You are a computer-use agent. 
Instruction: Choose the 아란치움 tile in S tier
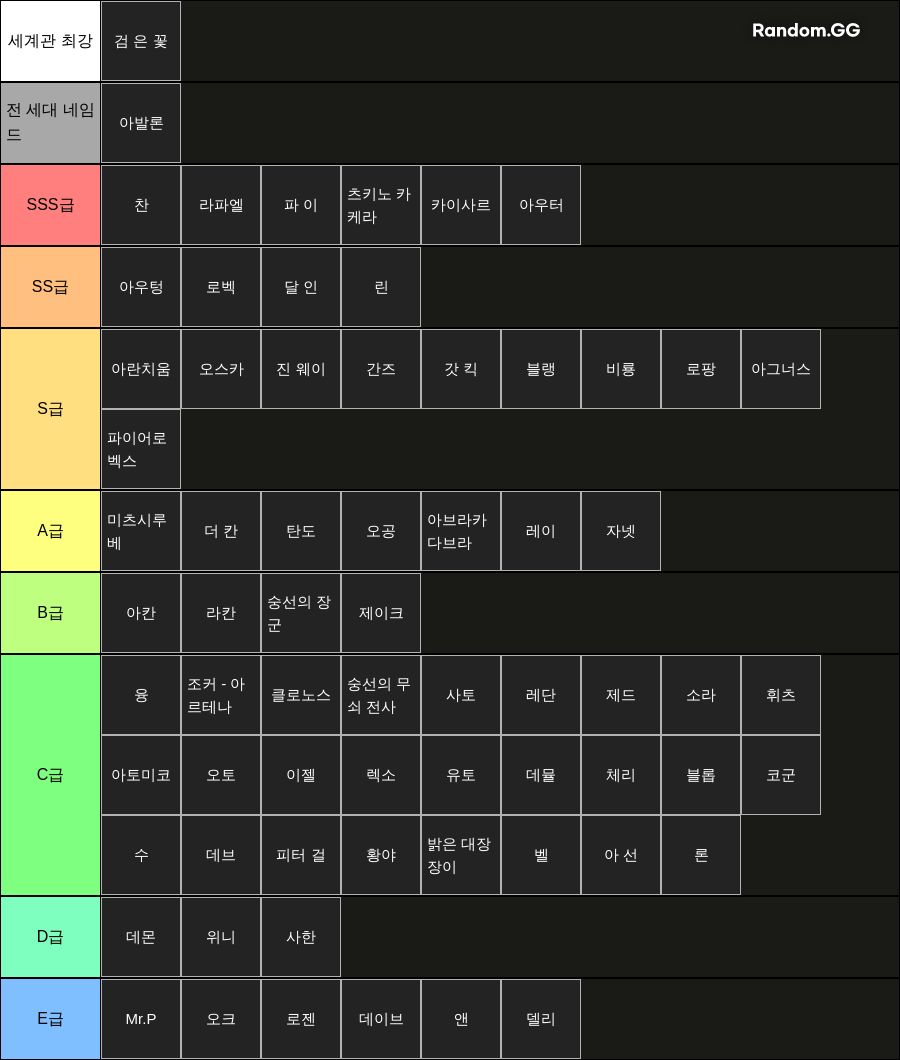pos(141,369)
